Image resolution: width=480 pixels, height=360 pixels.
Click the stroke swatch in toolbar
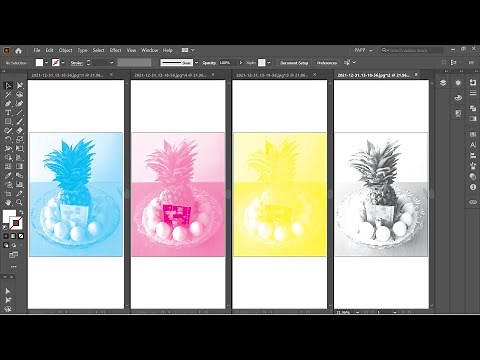point(15,223)
